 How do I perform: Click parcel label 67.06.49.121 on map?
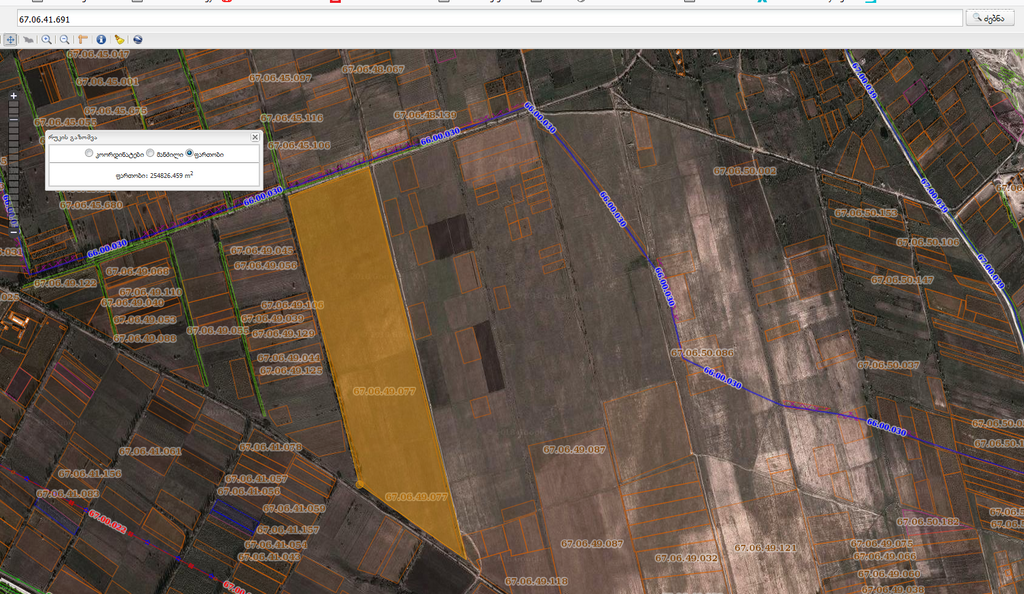pos(765,547)
